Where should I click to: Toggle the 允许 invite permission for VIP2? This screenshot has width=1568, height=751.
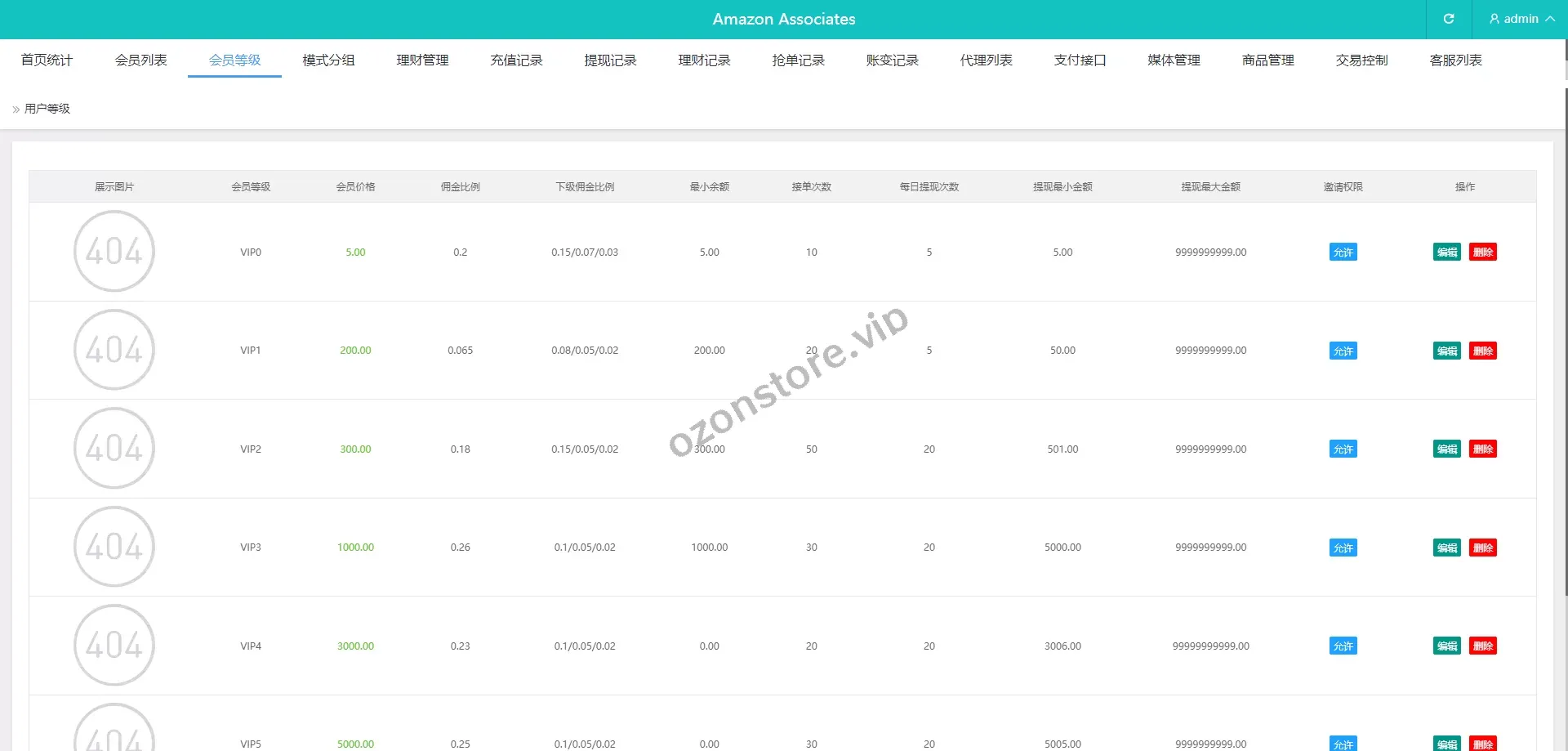[1343, 449]
